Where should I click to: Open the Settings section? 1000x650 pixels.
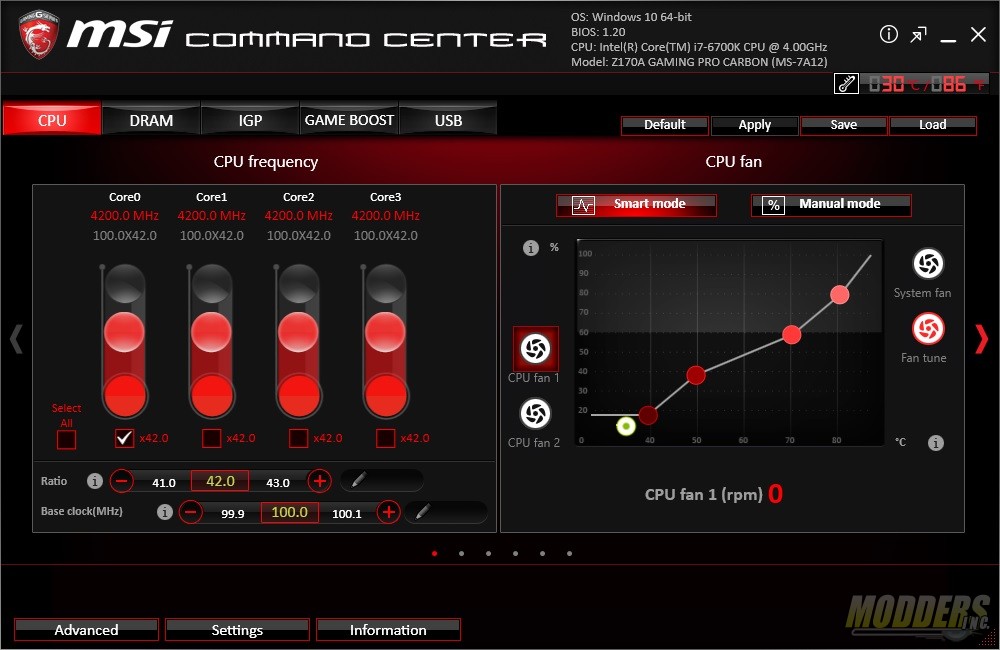tap(237, 630)
